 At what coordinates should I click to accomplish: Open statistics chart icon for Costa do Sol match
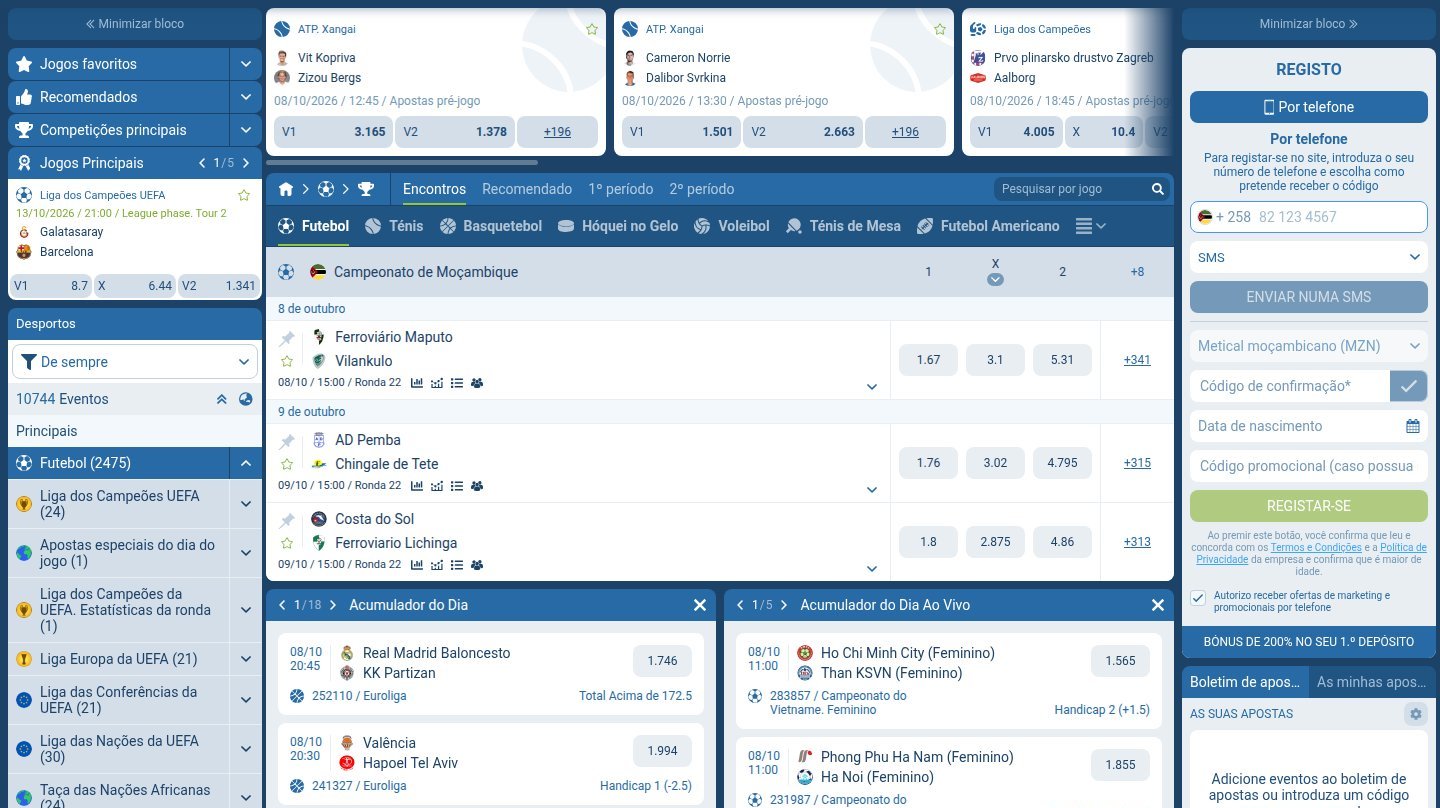coord(417,565)
